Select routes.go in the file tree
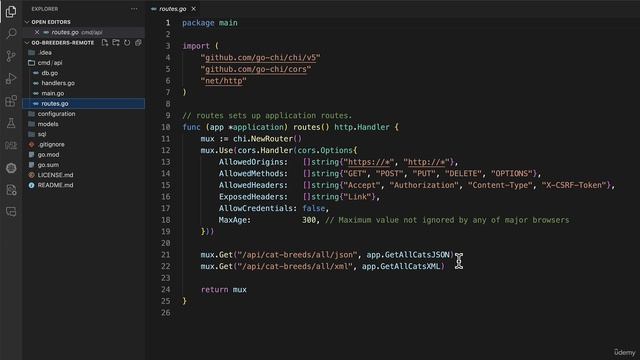The image size is (640, 360). (x=83, y=104)
